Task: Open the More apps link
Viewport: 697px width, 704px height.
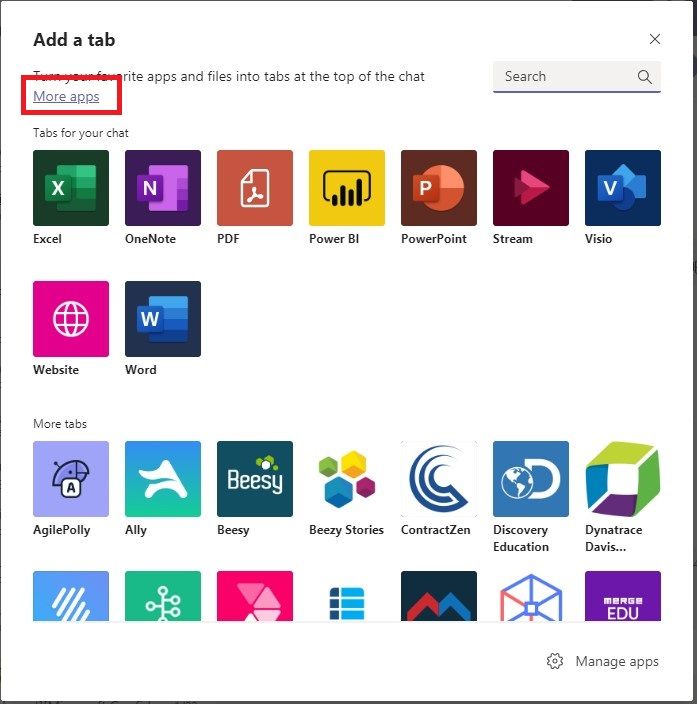Action: (66, 96)
